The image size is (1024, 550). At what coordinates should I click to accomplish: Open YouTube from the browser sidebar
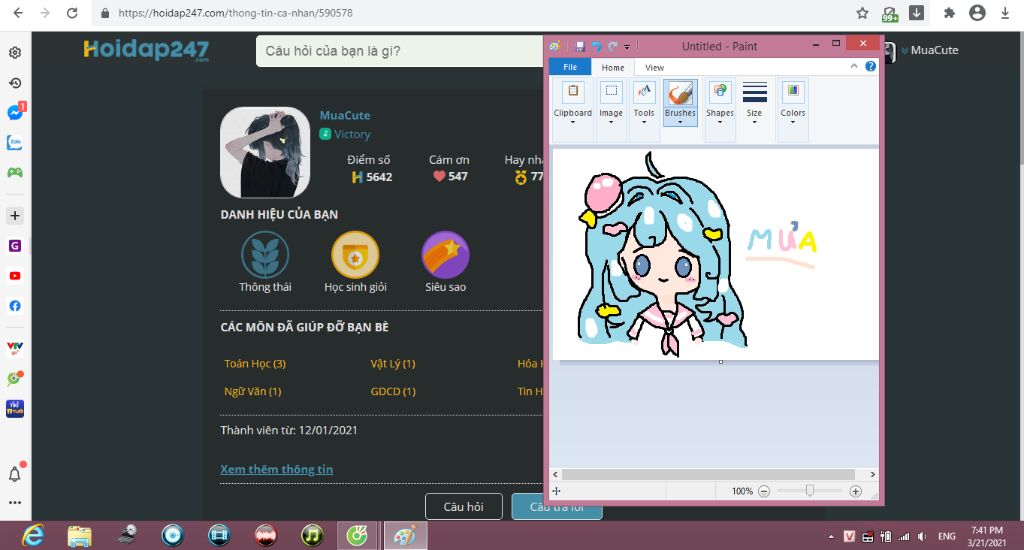pos(15,276)
